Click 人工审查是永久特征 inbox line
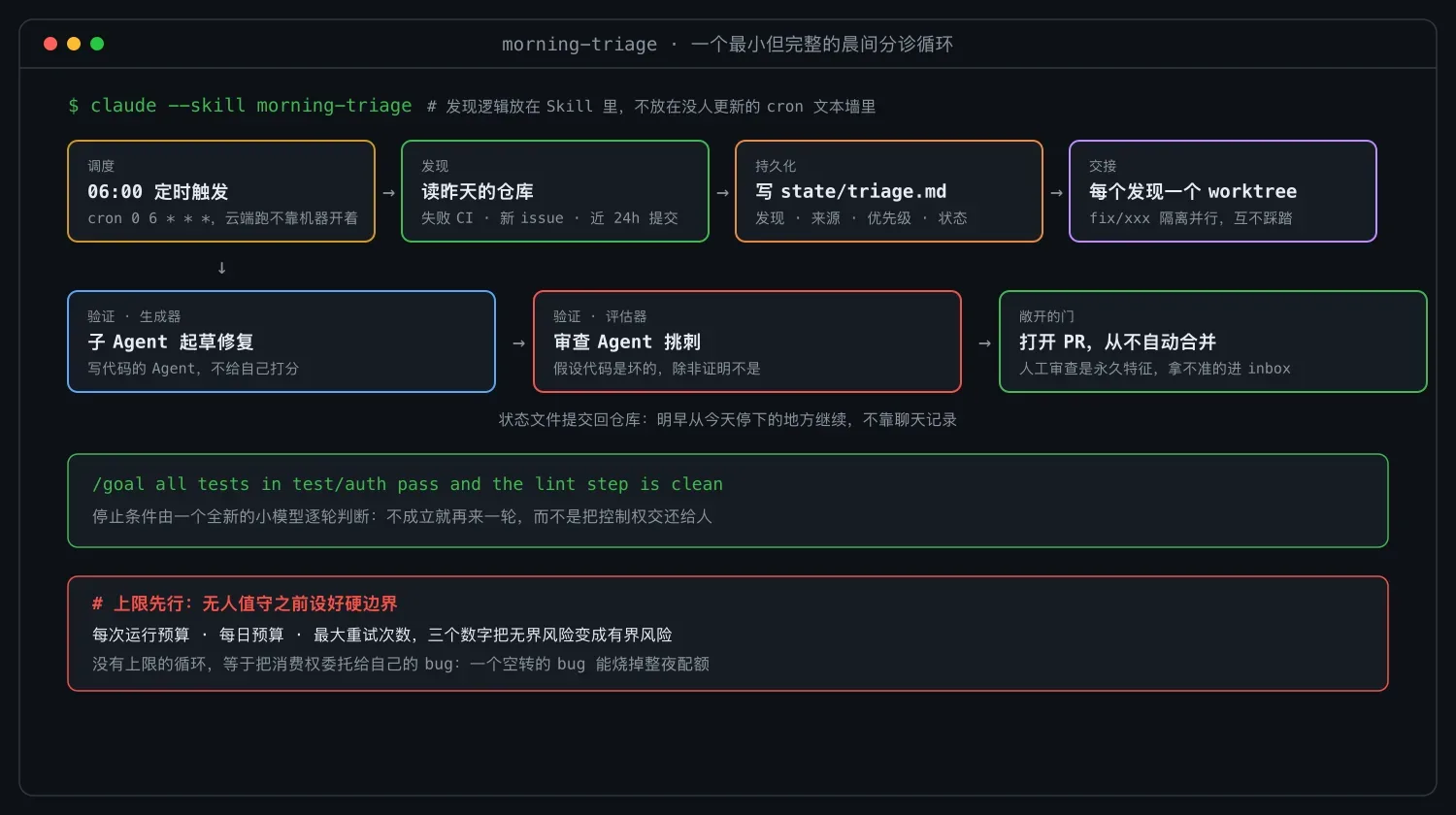The width and height of the screenshot is (1456, 815). click(x=1155, y=369)
